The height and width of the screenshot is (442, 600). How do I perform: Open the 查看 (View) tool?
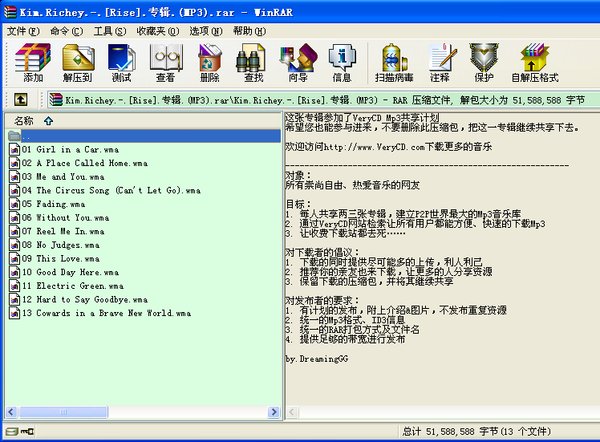pyautogui.click(x=166, y=63)
